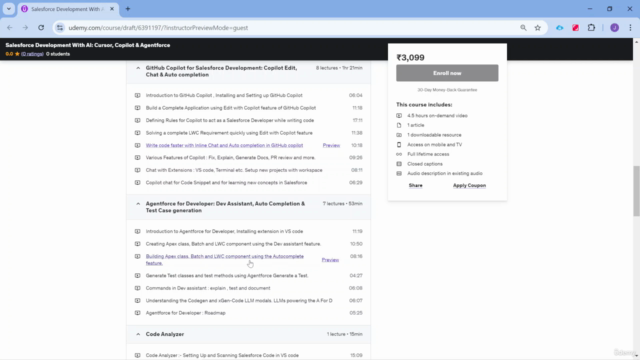Click the course title in the black header
The height and width of the screenshot is (360, 640).
tap(88, 45)
